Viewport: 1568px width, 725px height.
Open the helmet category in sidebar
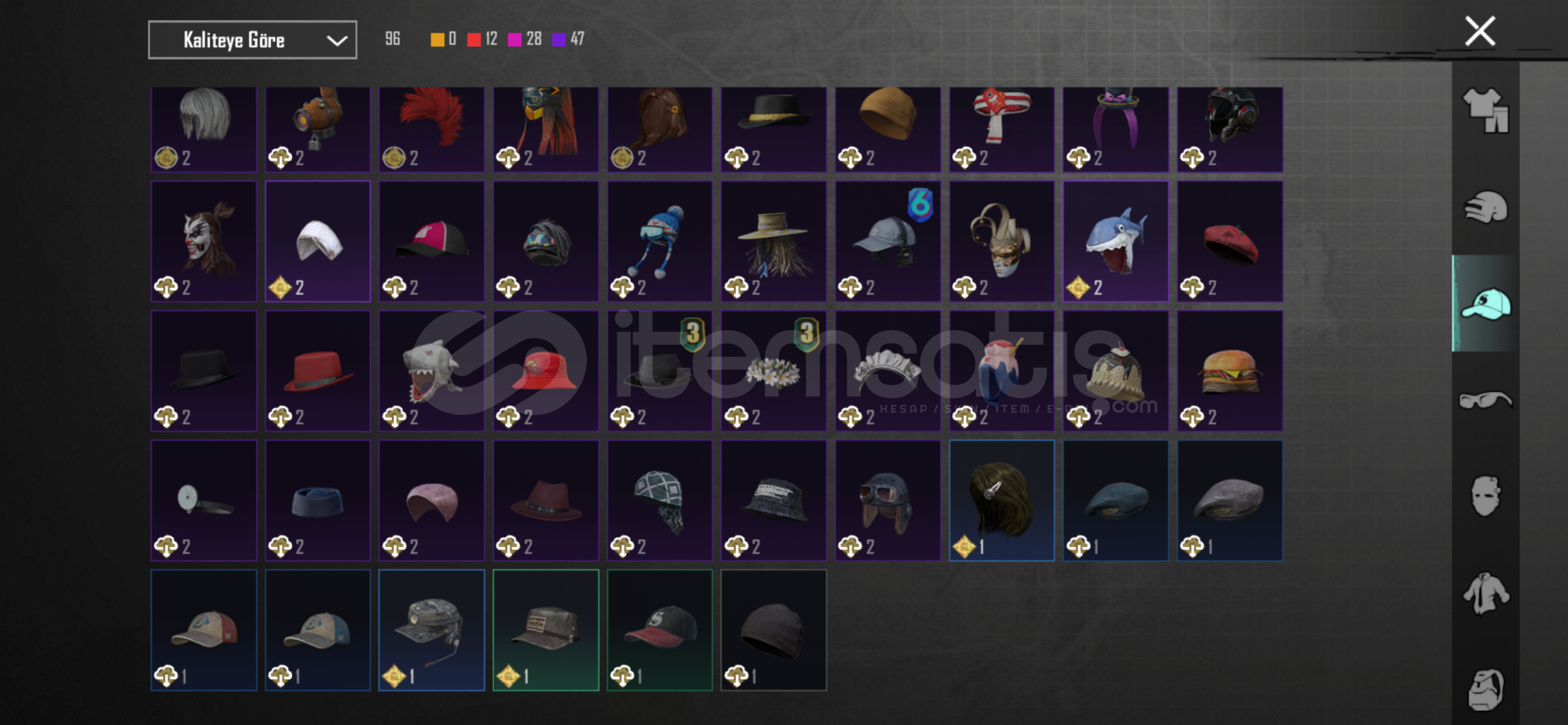(1485, 207)
